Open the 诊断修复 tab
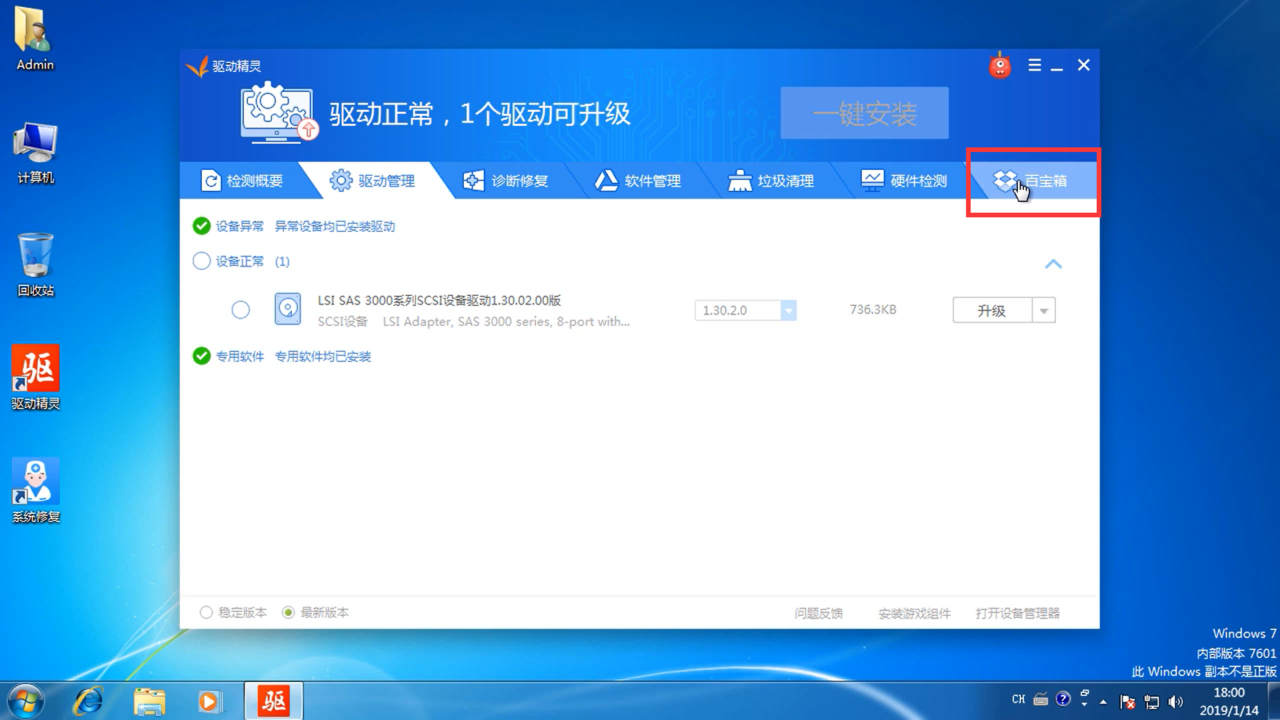The image size is (1280, 720). (505, 181)
